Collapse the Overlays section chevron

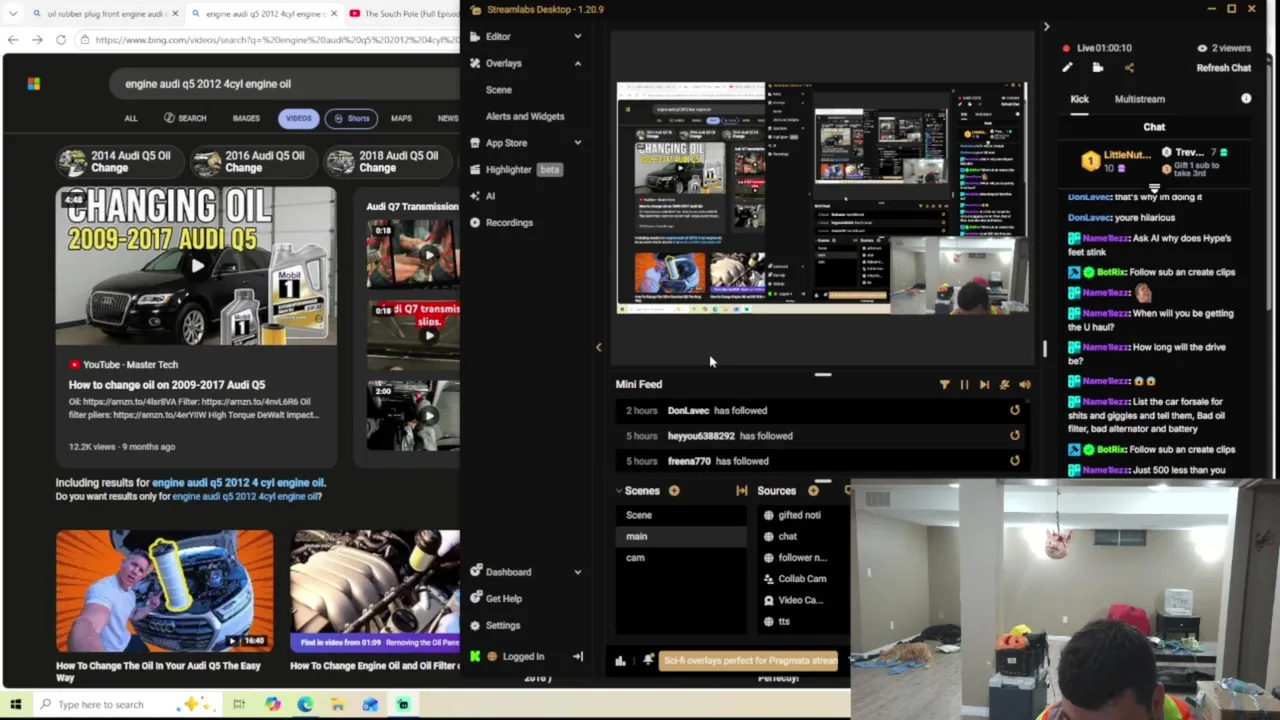[x=577, y=63]
